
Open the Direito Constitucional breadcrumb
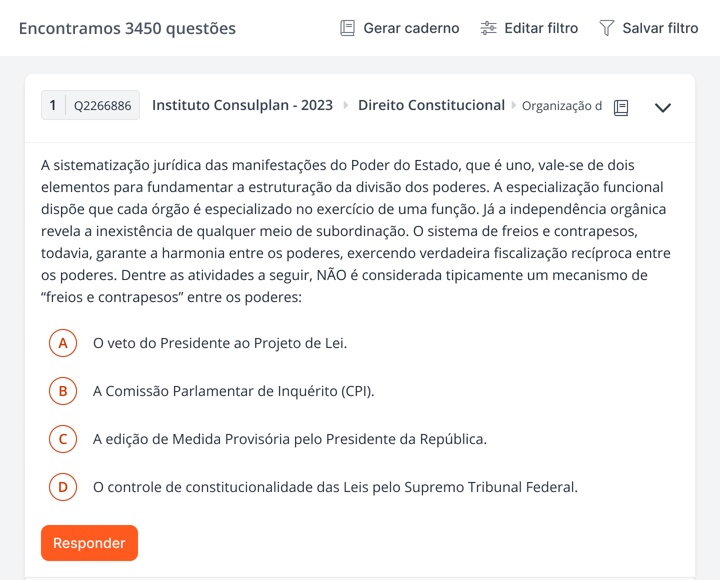(x=431, y=105)
